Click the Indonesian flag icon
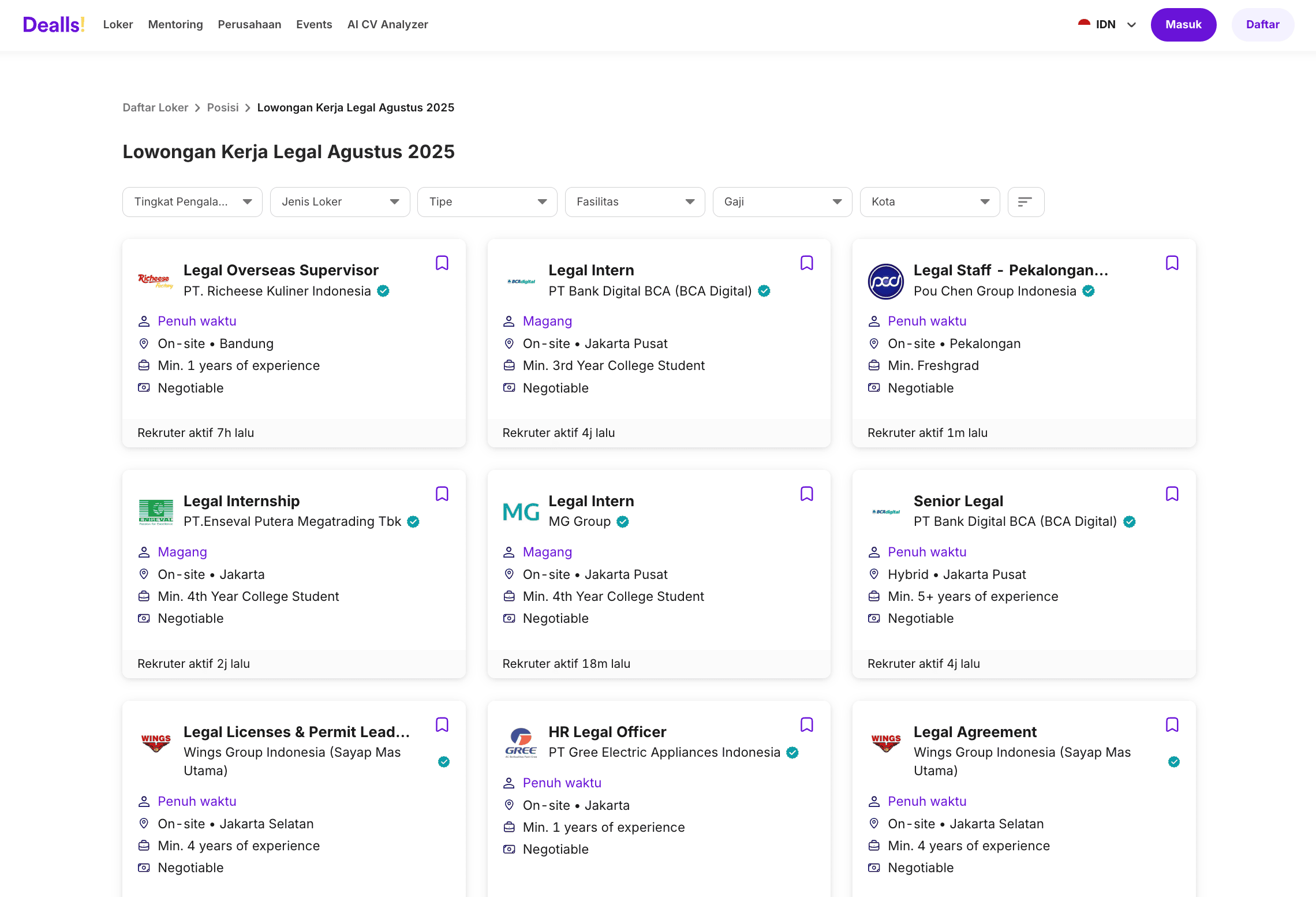The height and width of the screenshot is (897, 1316). 1084,24
